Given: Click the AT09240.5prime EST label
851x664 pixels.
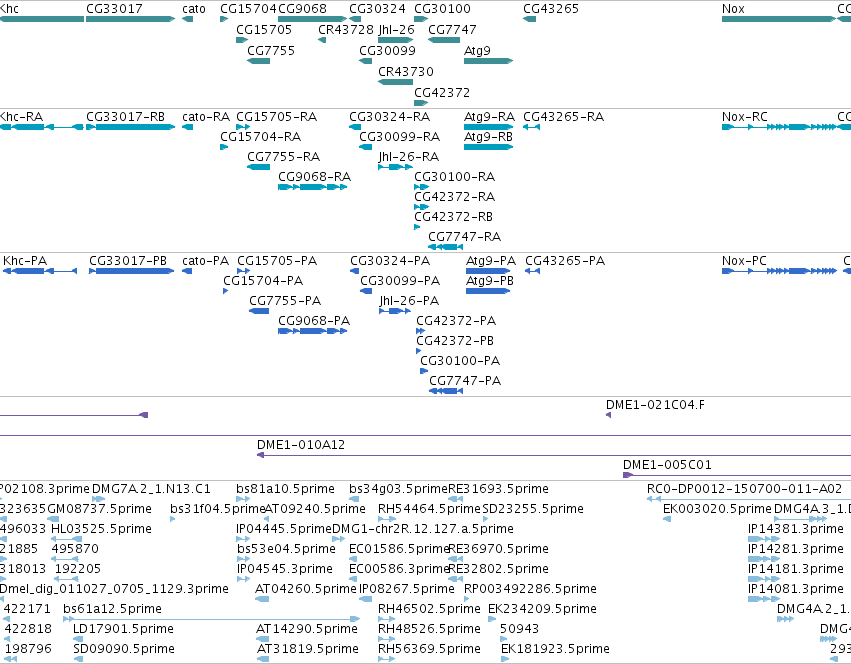Looking at the screenshot, I should tap(315, 509).
